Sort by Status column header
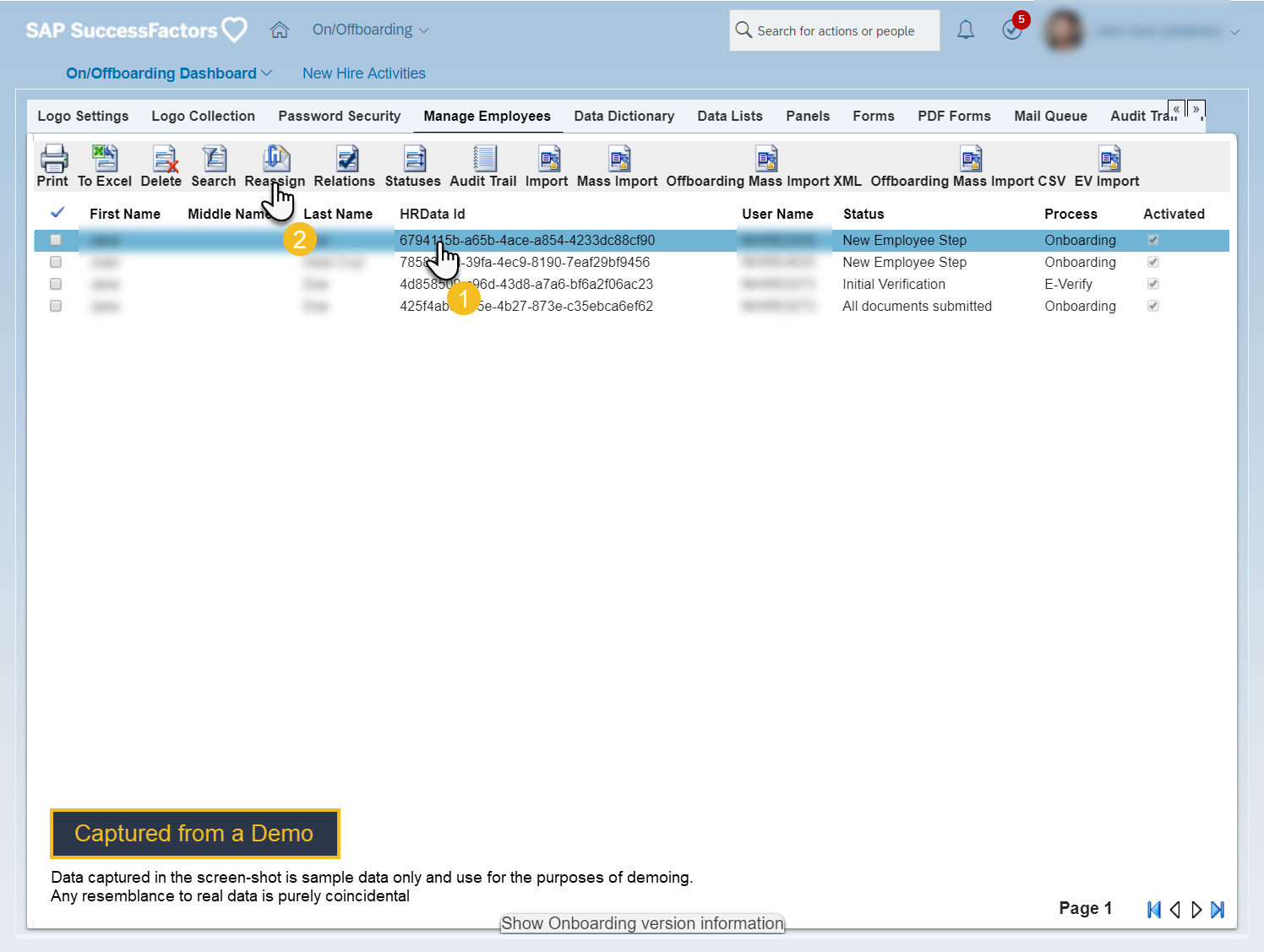1264x952 pixels. coord(864,214)
